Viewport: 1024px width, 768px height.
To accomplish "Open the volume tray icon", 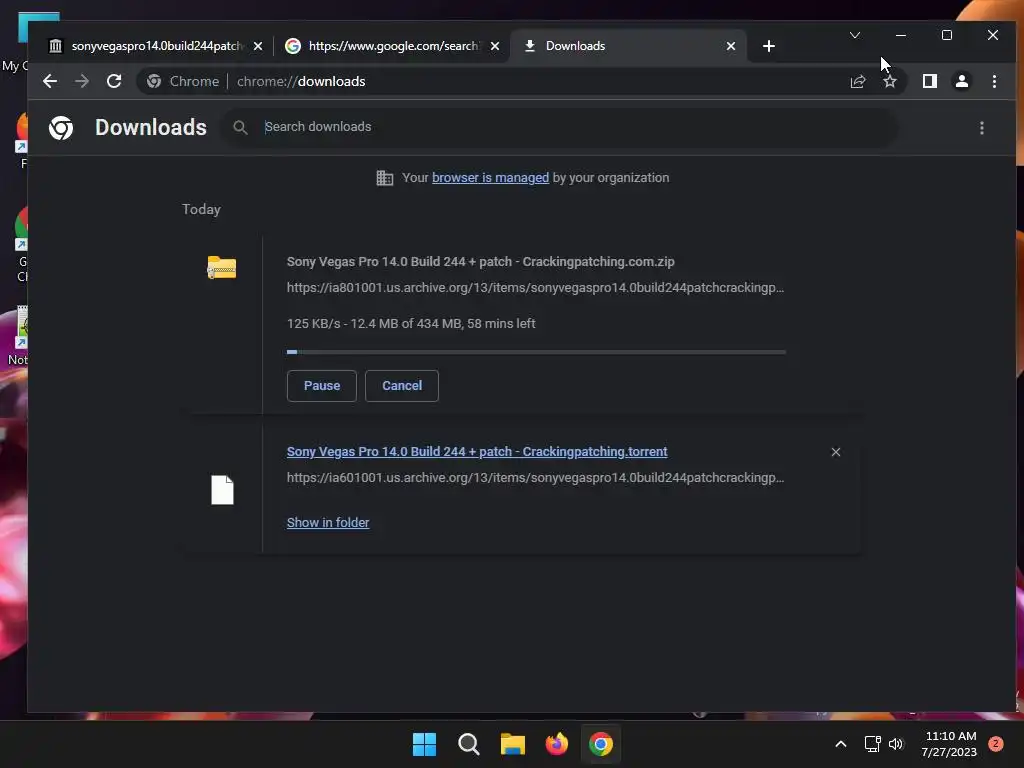I will coord(896,744).
